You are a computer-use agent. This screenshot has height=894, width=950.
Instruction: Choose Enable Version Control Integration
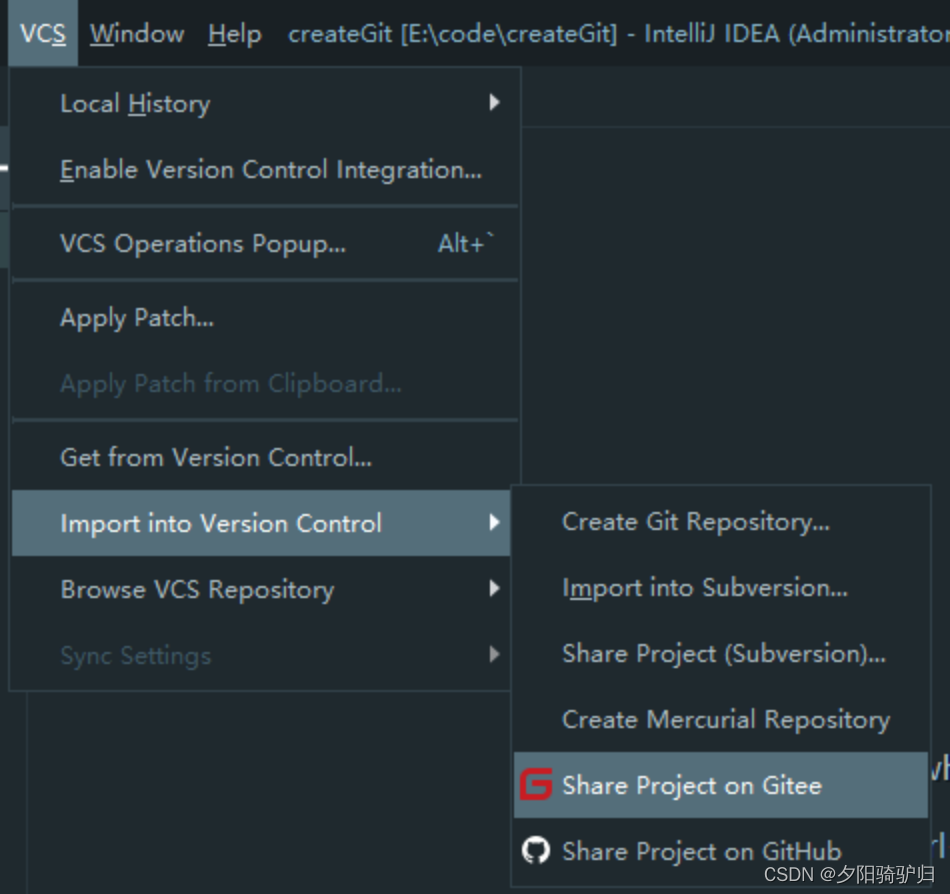point(265,170)
